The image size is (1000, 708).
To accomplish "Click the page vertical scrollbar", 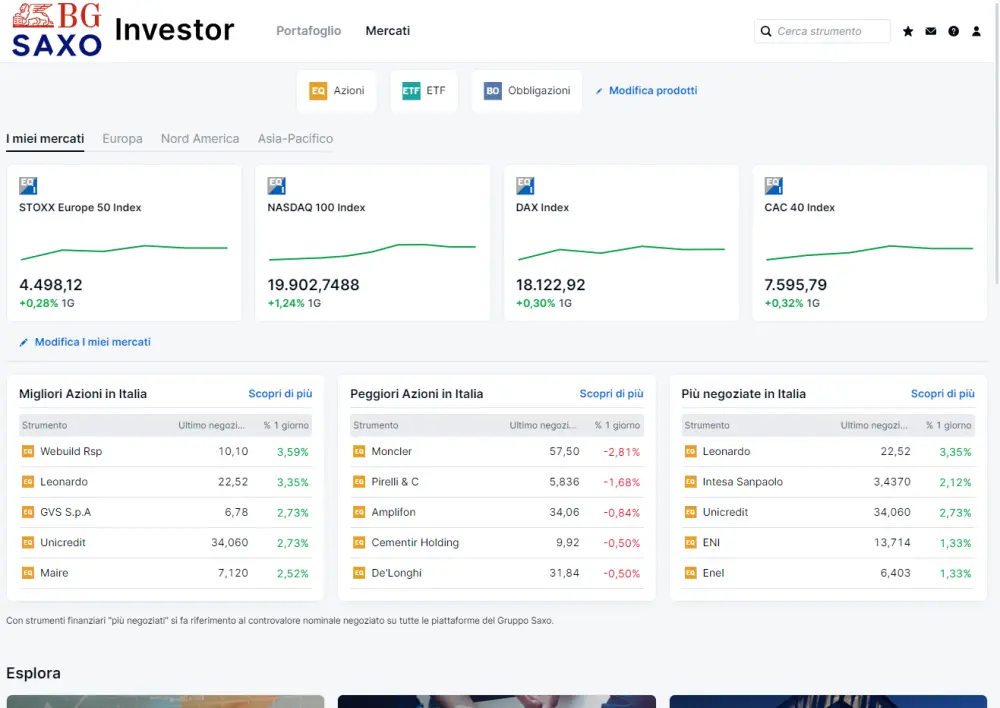I will click(x=997, y=142).
